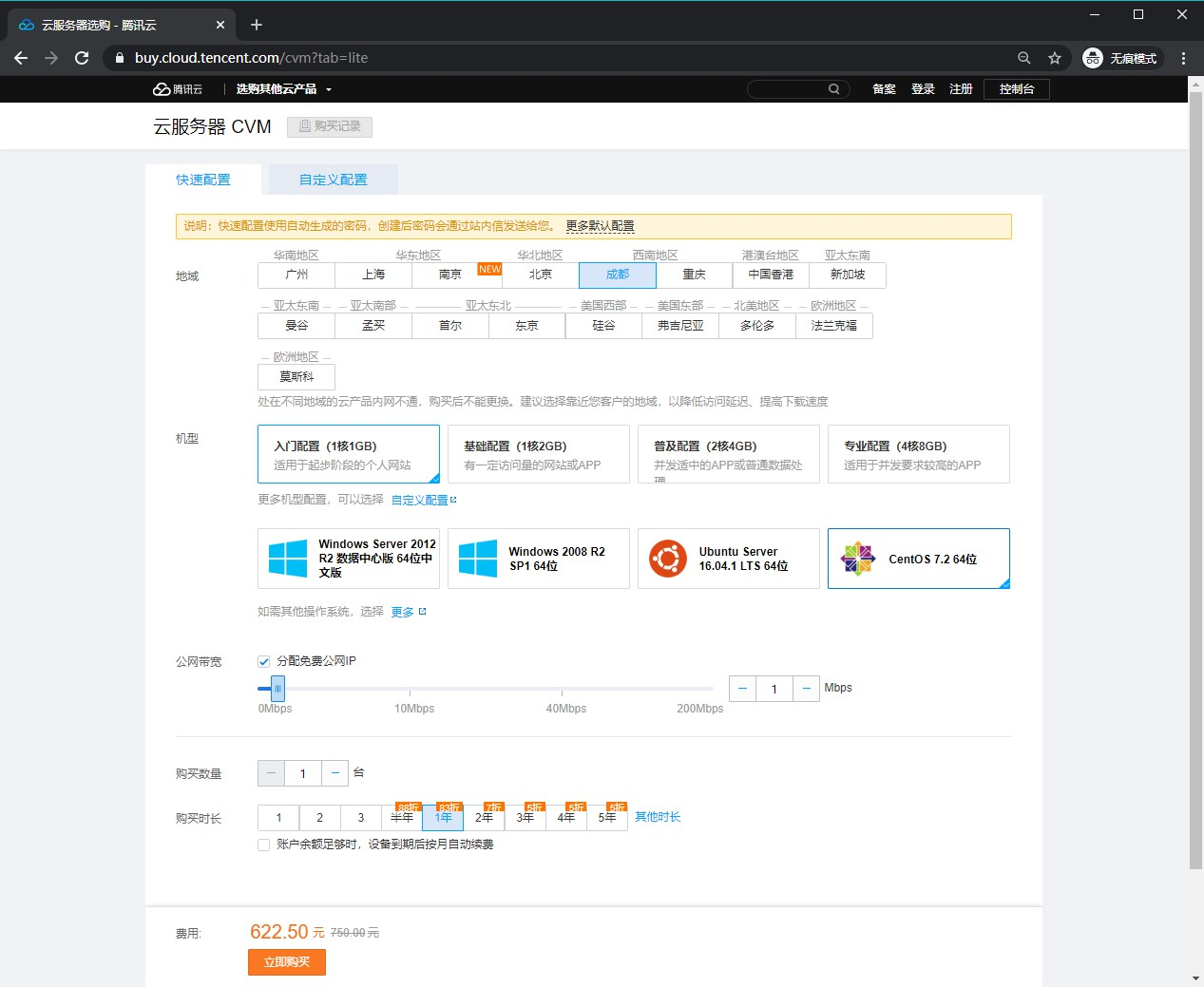Click the browser back arrow
Screen dimensions: 1204x987
coord(21,58)
